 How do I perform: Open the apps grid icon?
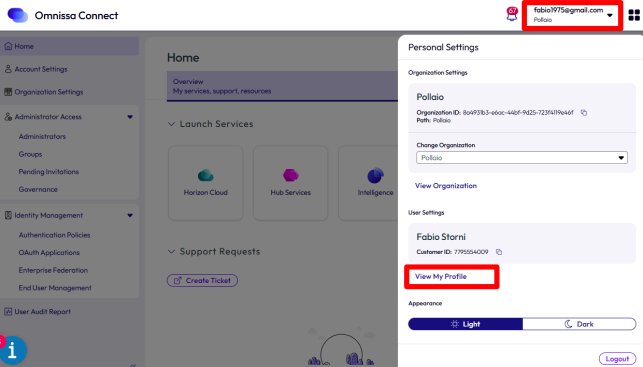point(634,15)
